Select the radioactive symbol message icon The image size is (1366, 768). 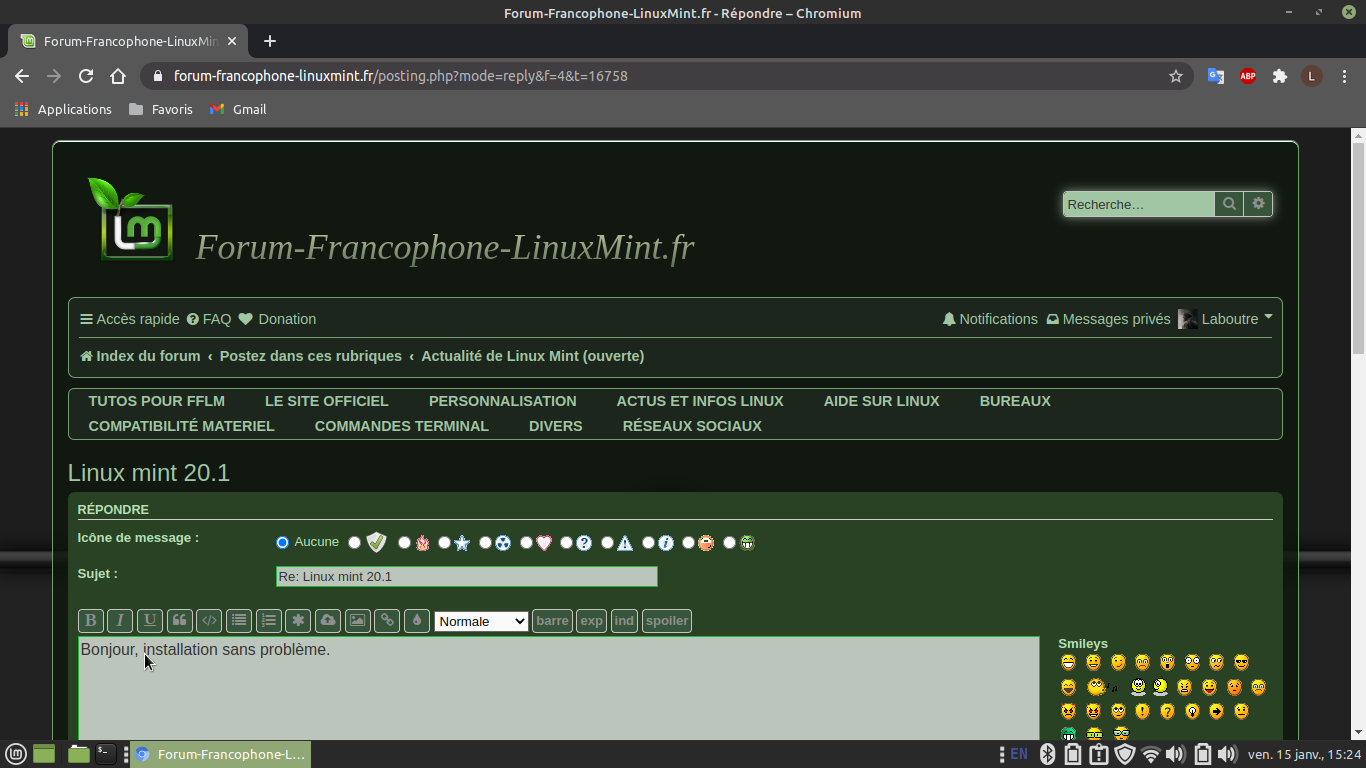coord(485,543)
